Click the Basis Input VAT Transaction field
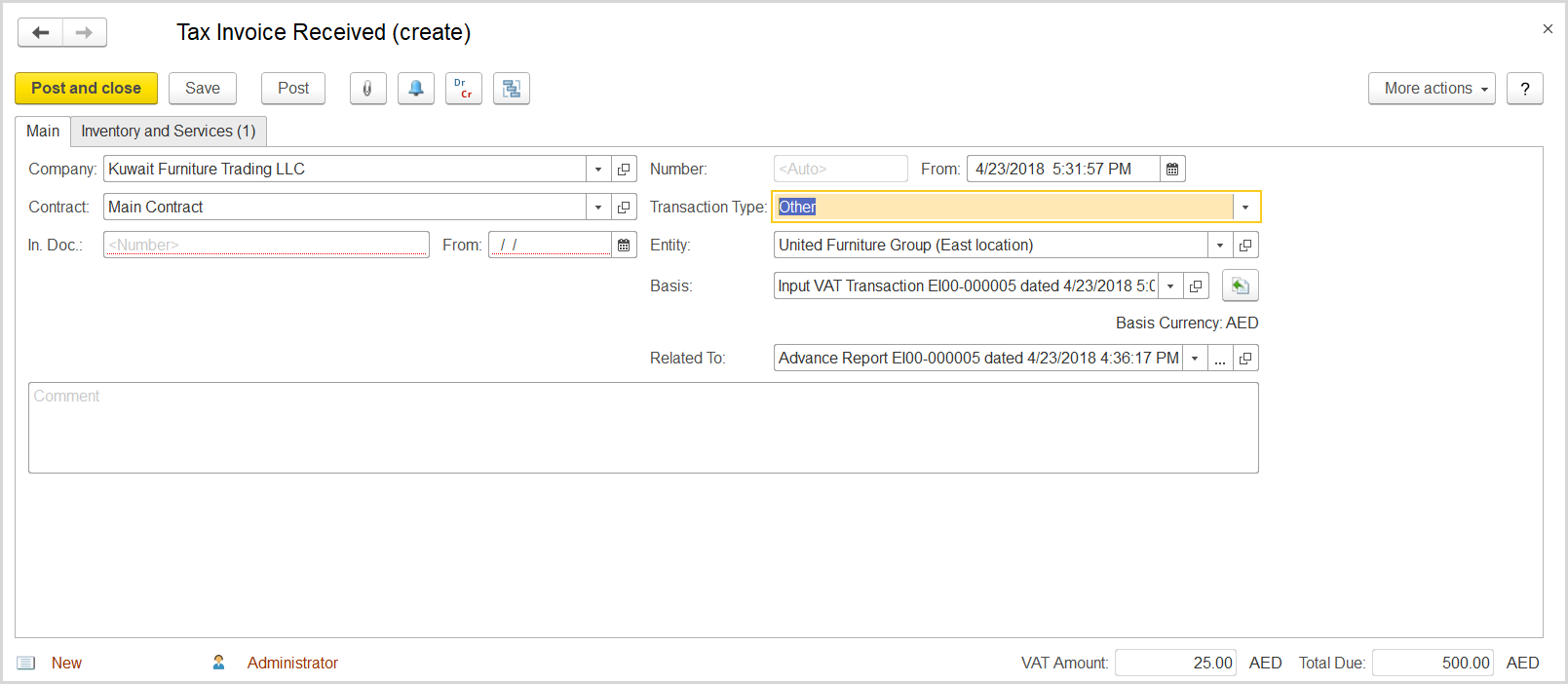The width and height of the screenshot is (1568, 684). [966, 285]
